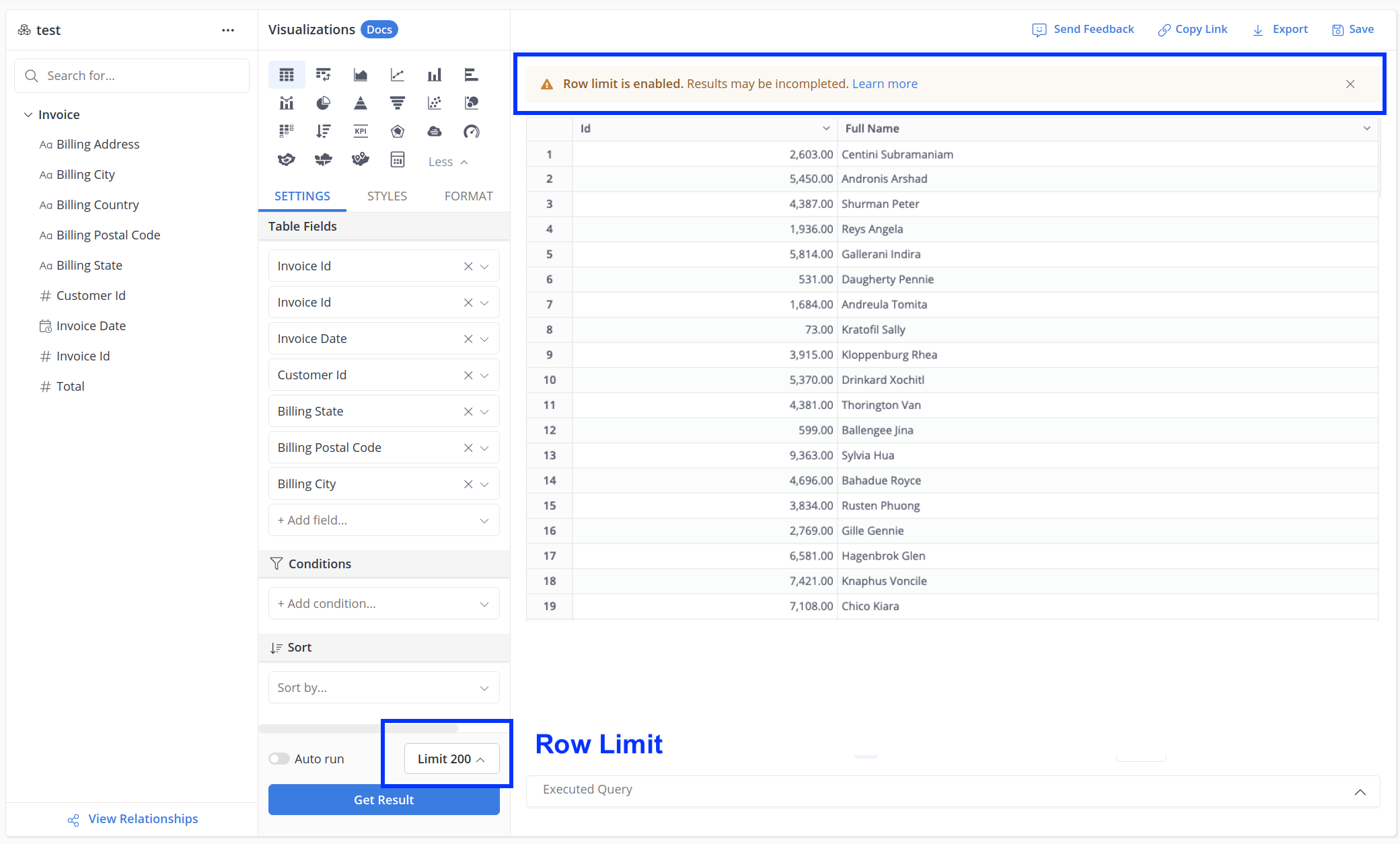Choose the Pyramid chart visualization
This screenshot has width=1400, height=844.
[361, 103]
